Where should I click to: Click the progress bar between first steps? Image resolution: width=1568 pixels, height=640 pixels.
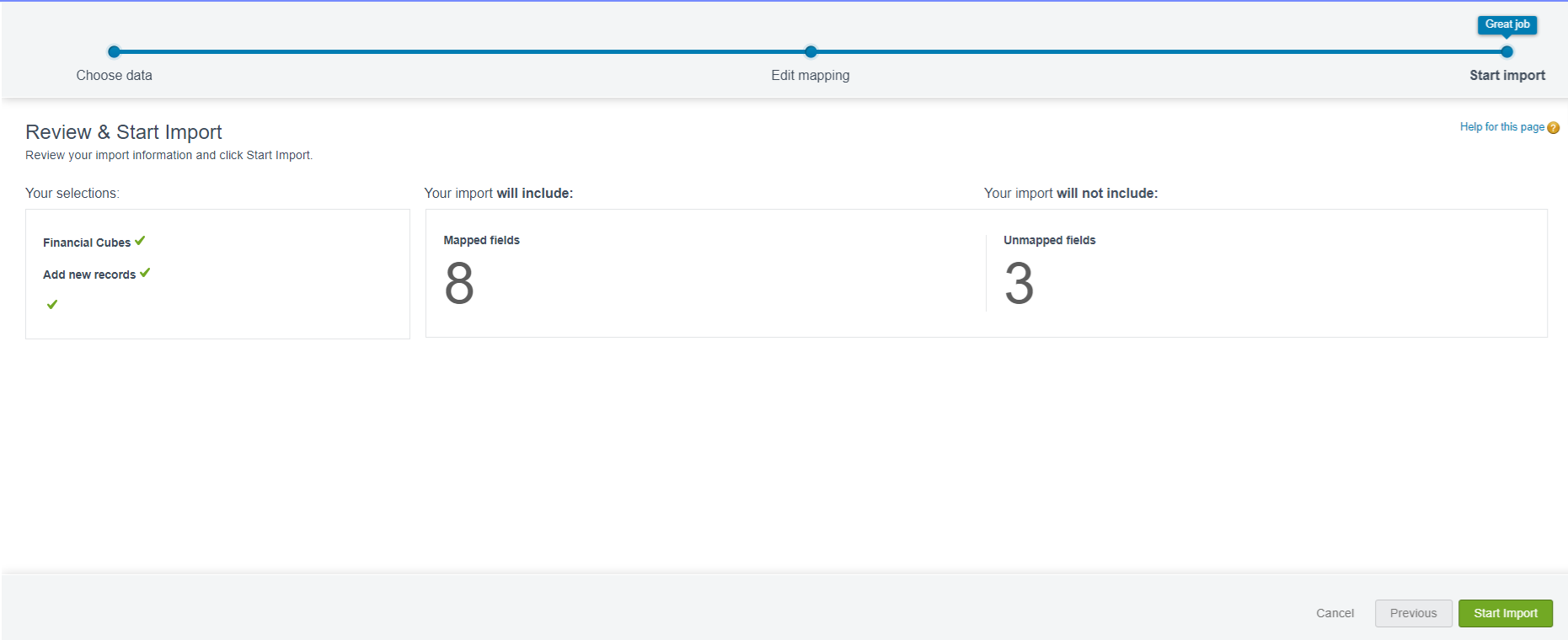[x=463, y=51]
